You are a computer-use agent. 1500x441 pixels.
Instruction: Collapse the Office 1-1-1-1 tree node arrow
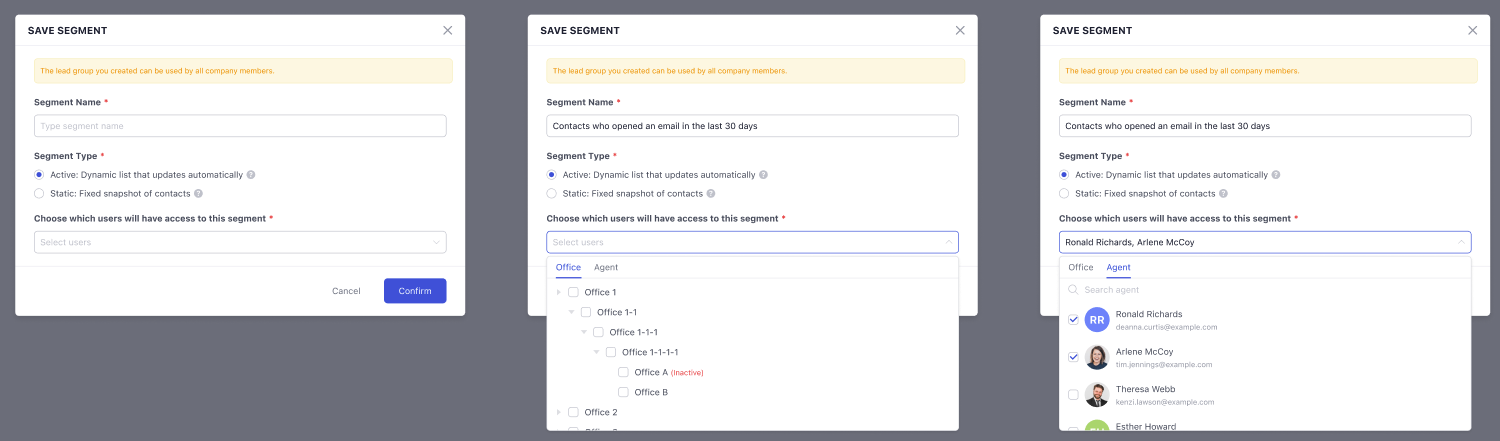pos(596,352)
